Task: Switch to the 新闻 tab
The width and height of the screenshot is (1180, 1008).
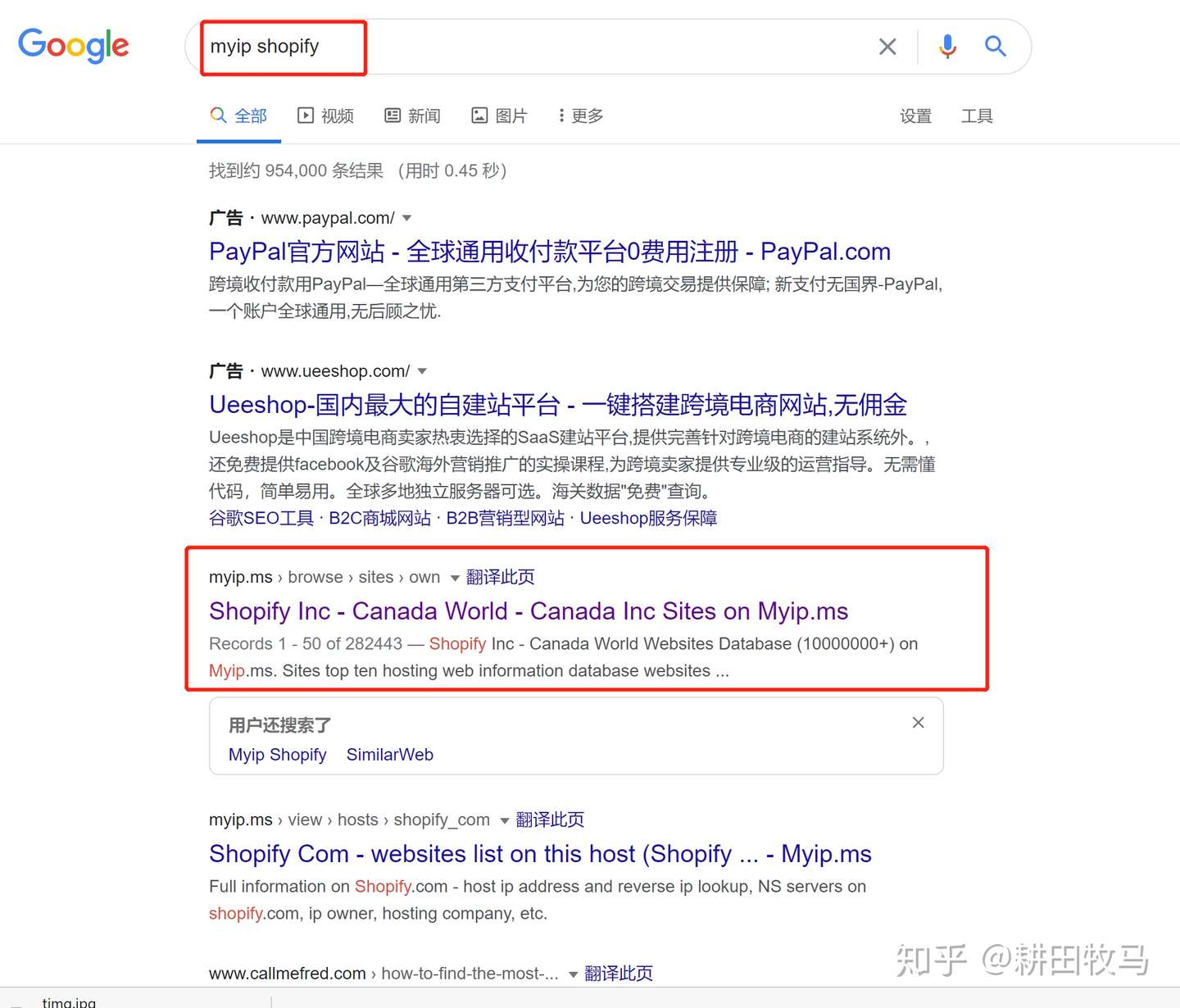Action: coord(412,116)
